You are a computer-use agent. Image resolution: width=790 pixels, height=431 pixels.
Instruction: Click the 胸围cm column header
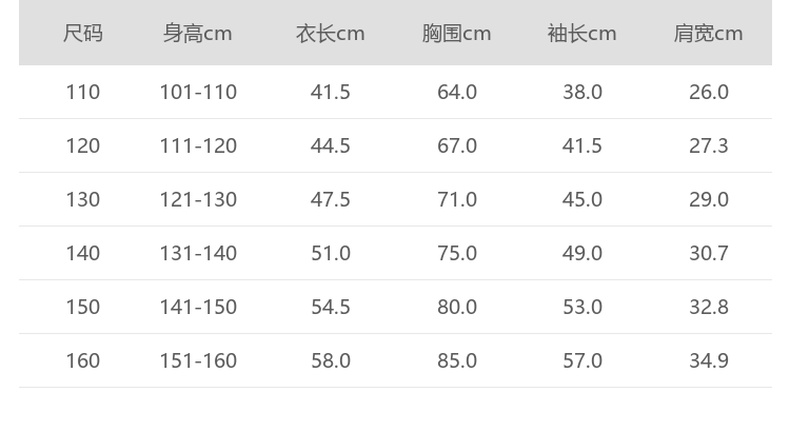point(456,34)
